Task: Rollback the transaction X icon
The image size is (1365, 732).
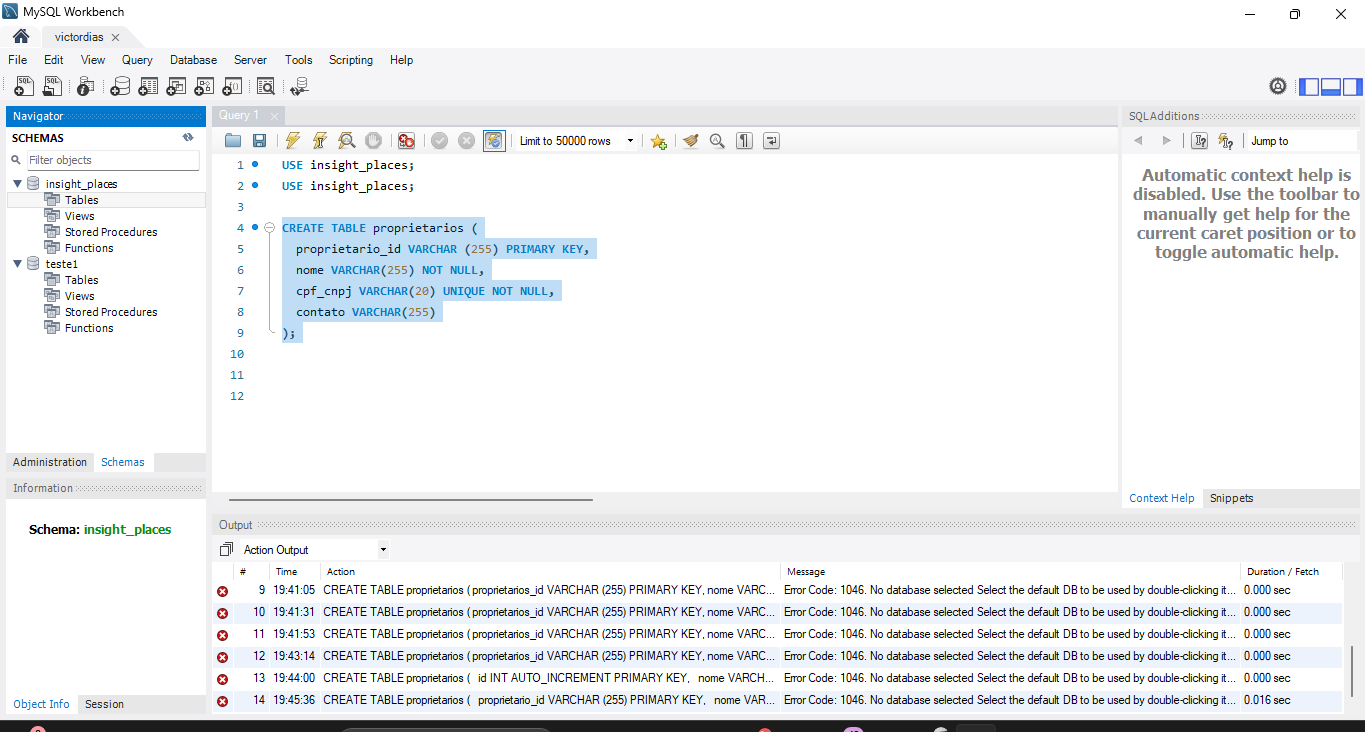Action: pyautogui.click(x=466, y=141)
